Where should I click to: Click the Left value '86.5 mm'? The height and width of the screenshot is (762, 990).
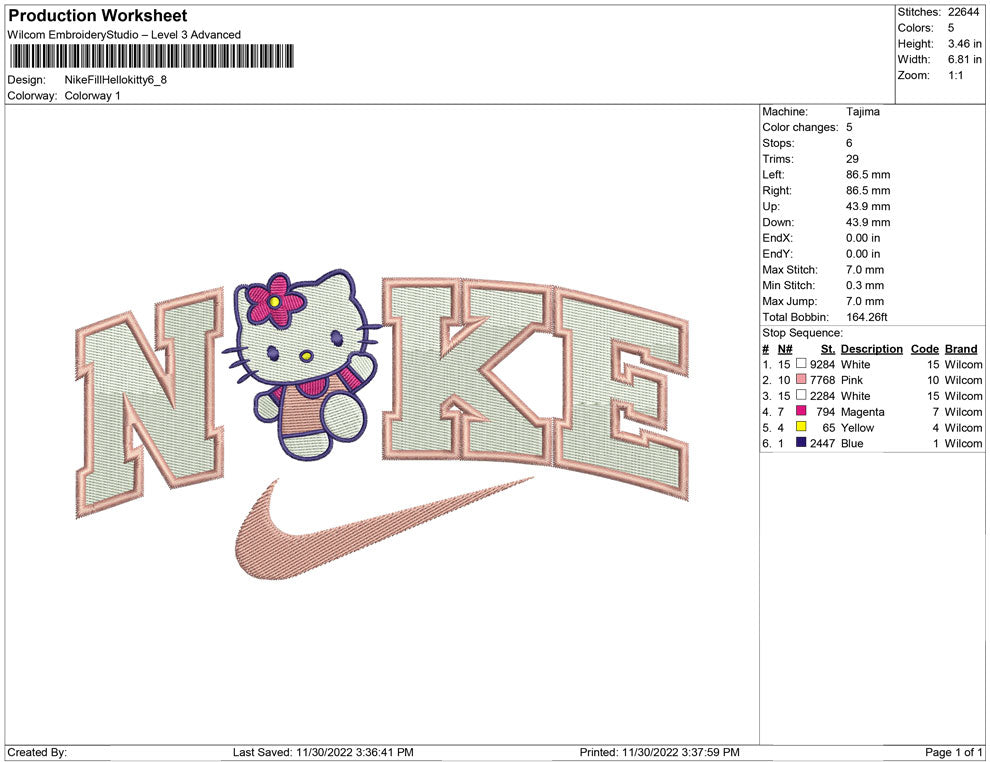868,174
